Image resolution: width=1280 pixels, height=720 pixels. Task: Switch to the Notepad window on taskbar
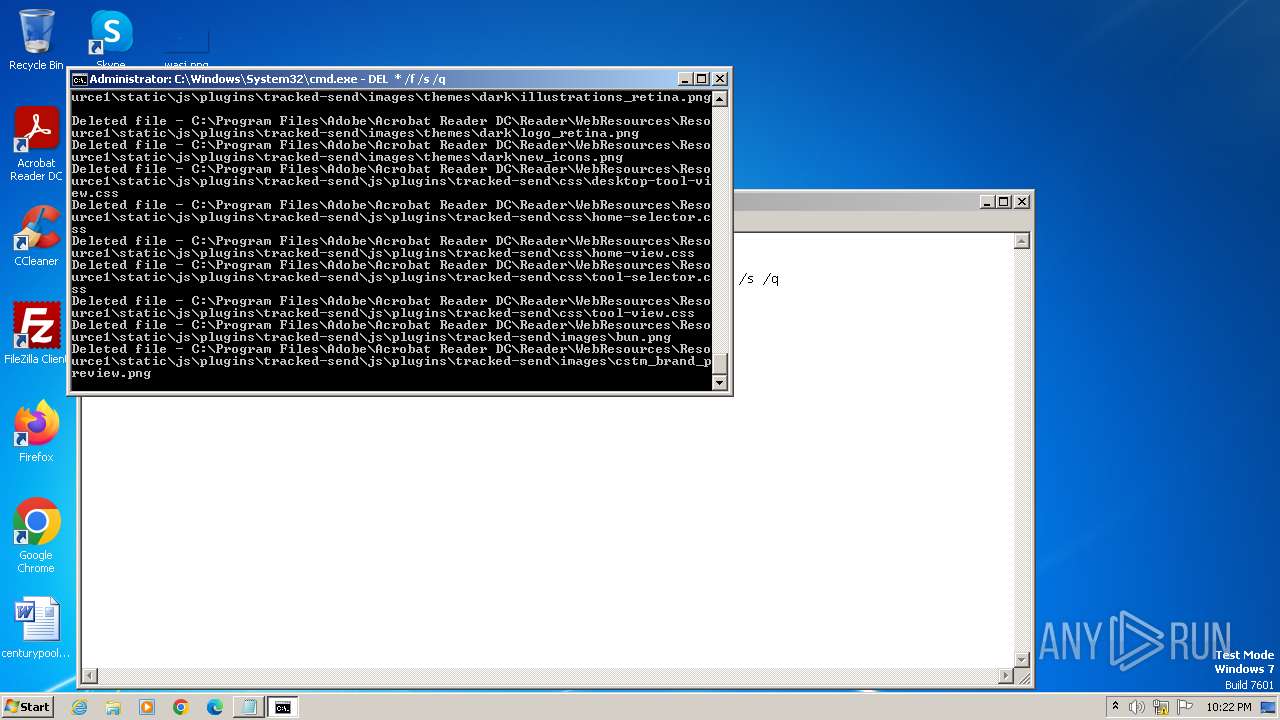pos(249,707)
